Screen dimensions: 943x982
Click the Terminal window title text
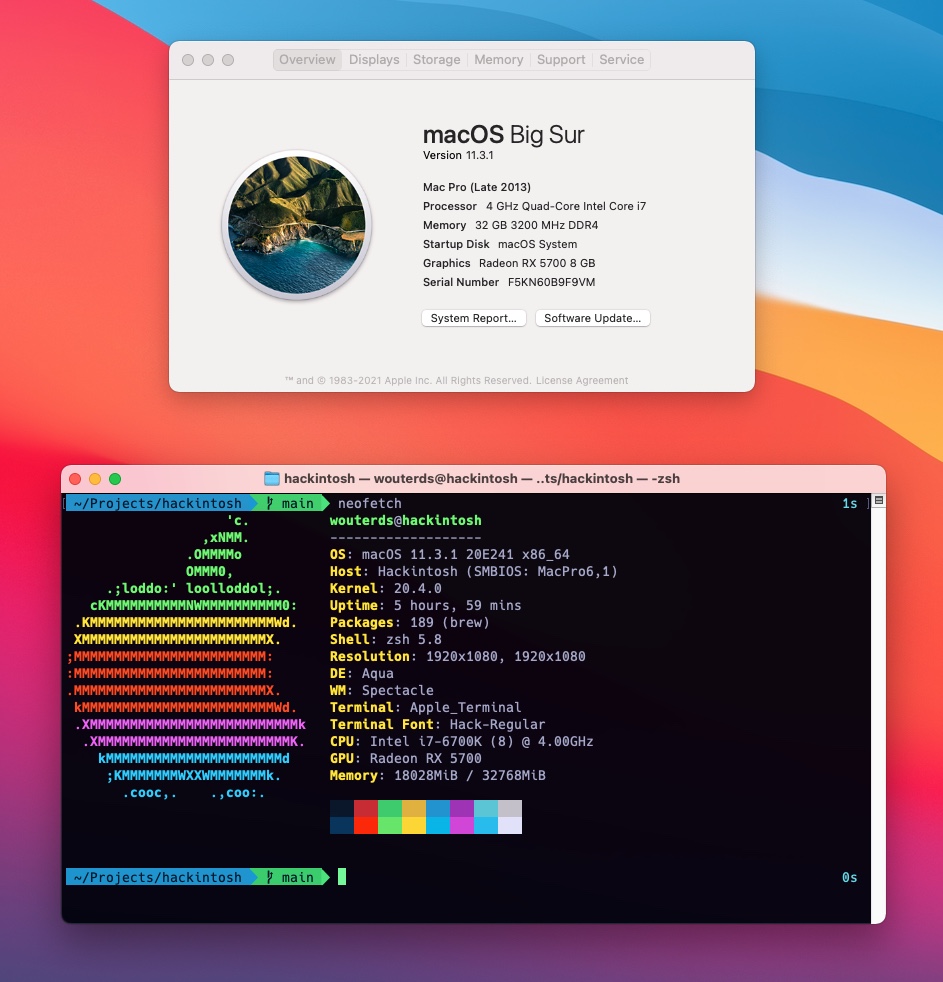point(482,478)
